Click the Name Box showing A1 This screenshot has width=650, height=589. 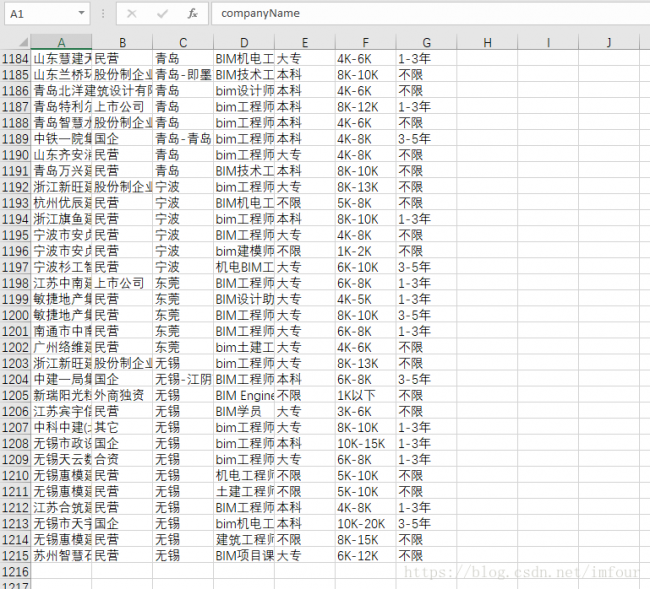[x=38, y=14]
